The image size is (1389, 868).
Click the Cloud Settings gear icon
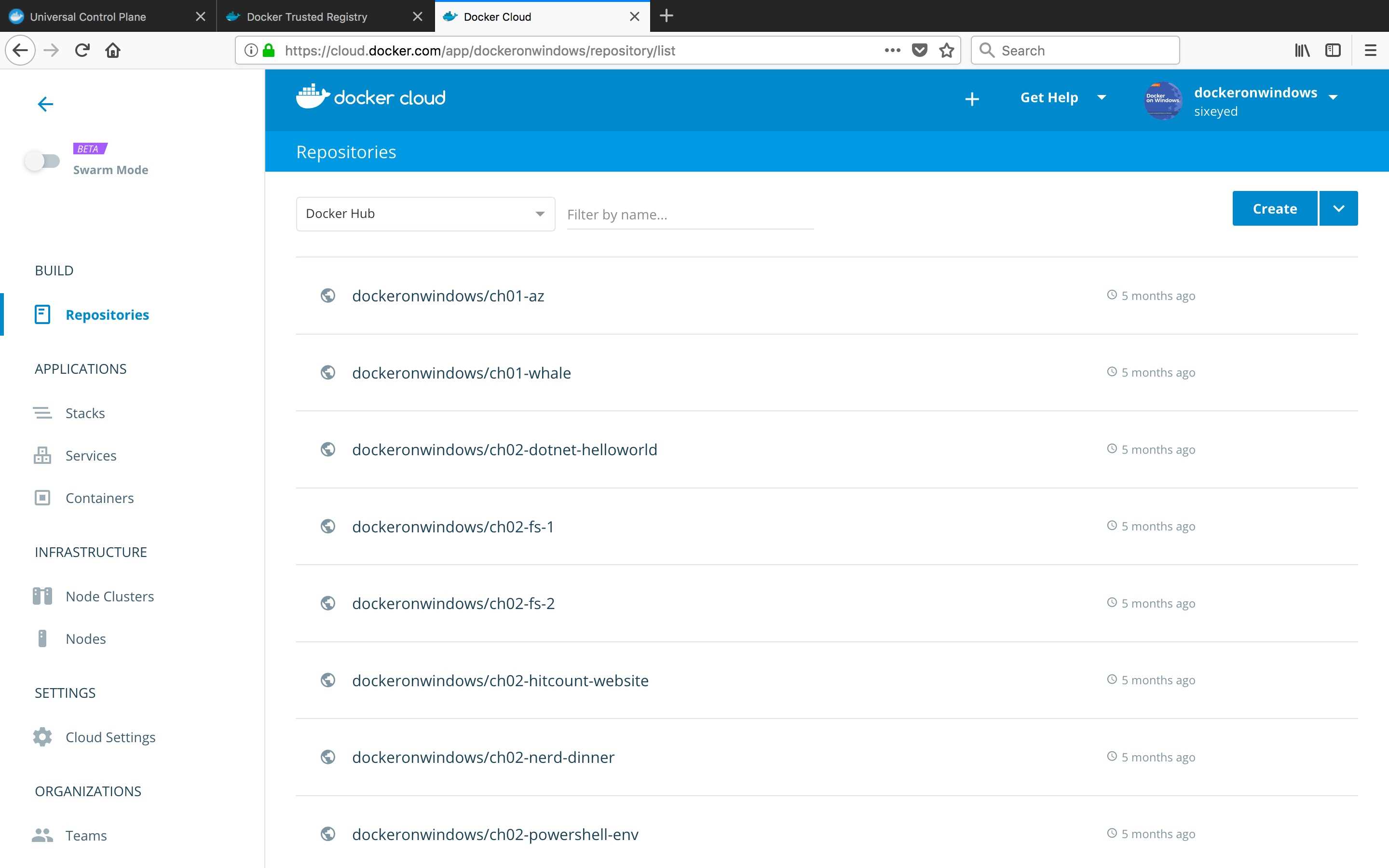(x=42, y=736)
